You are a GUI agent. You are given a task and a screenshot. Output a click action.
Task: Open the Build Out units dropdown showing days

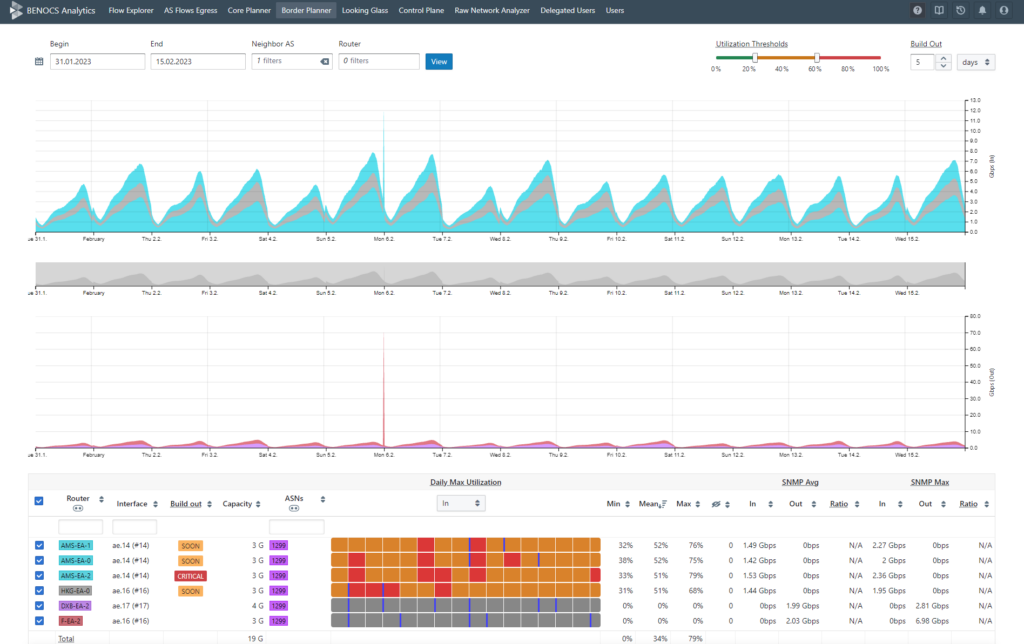click(x=975, y=61)
